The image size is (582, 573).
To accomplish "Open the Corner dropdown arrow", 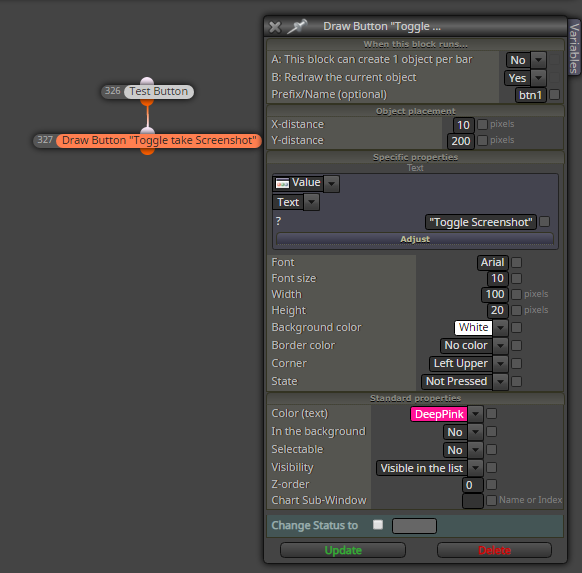I will [x=500, y=364].
